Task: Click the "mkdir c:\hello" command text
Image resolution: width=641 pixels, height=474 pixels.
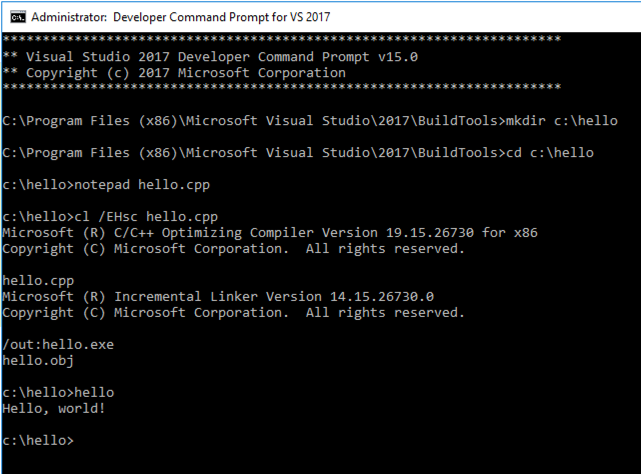Action: tap(553, 120)
